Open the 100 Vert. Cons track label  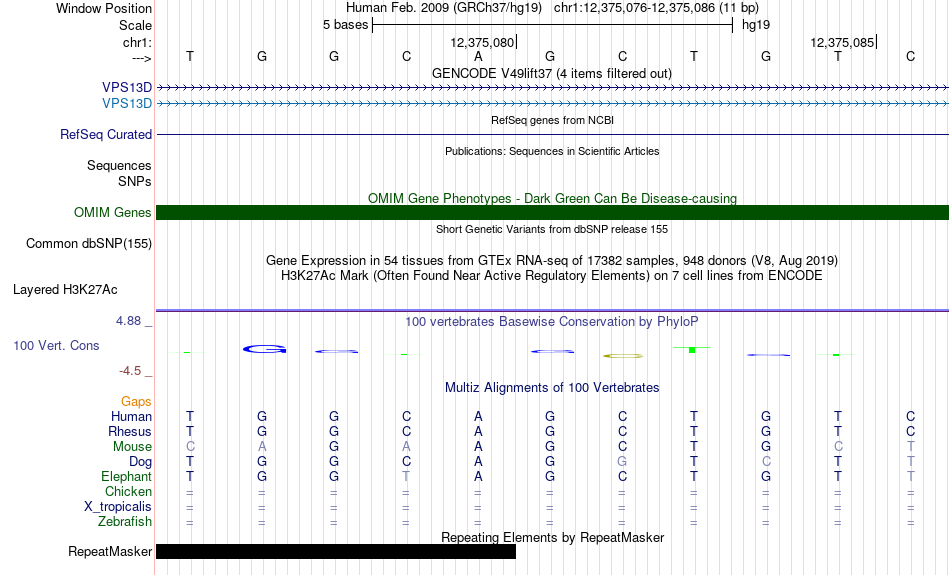pos(56,345)
